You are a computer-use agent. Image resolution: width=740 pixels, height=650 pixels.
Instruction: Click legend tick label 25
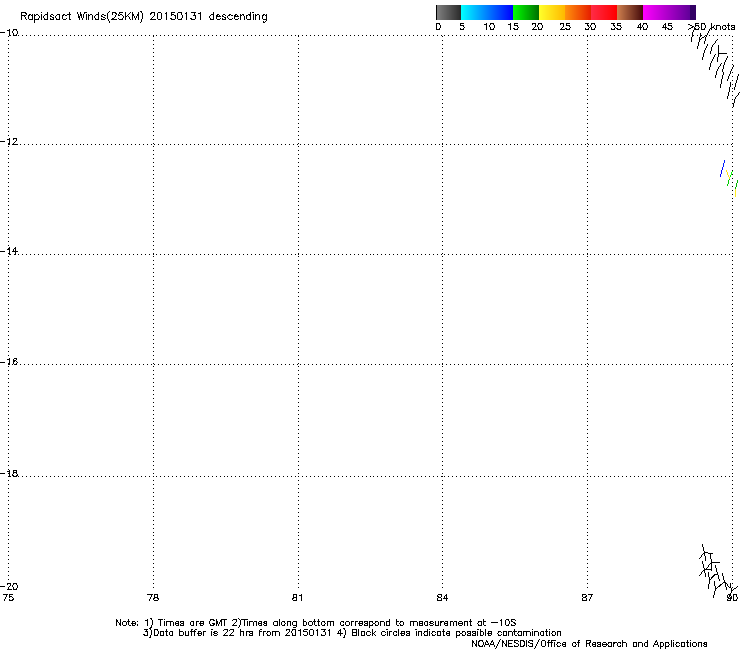[x=565, y=27]
